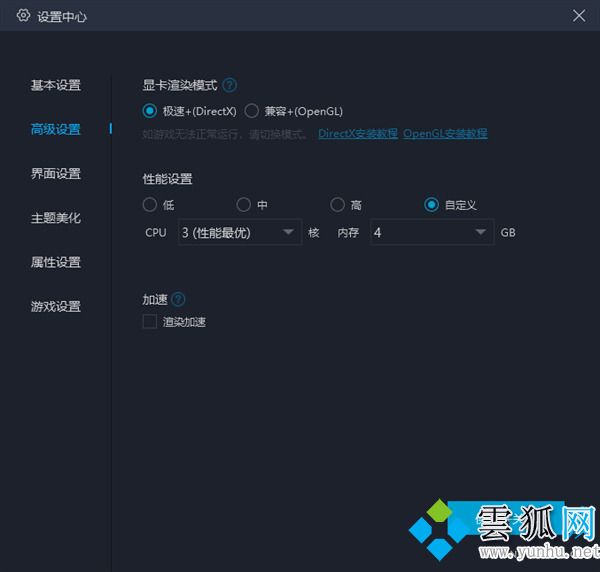Select 兼容+(OpenGL) render mode
600x572 pixels.
[251, 111]
